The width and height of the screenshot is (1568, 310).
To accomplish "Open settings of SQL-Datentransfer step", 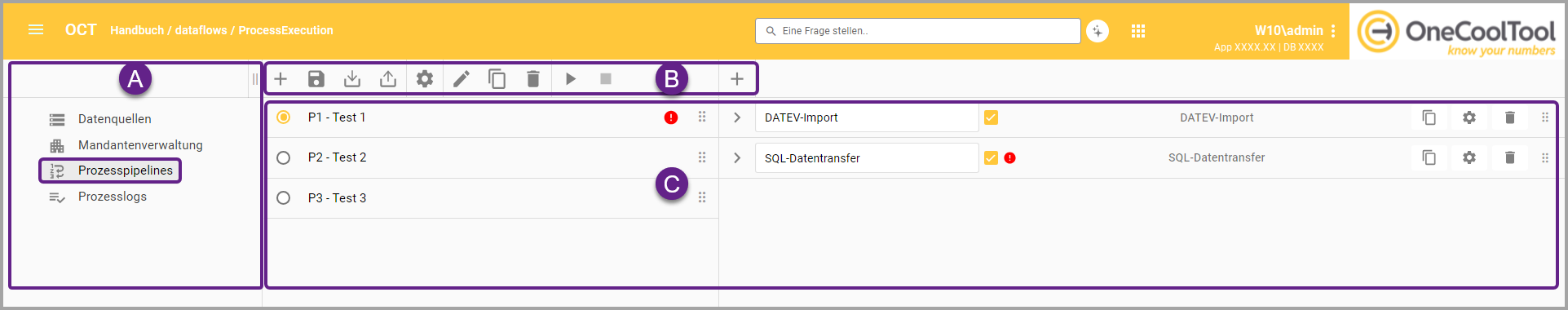I will point(1469,157).
